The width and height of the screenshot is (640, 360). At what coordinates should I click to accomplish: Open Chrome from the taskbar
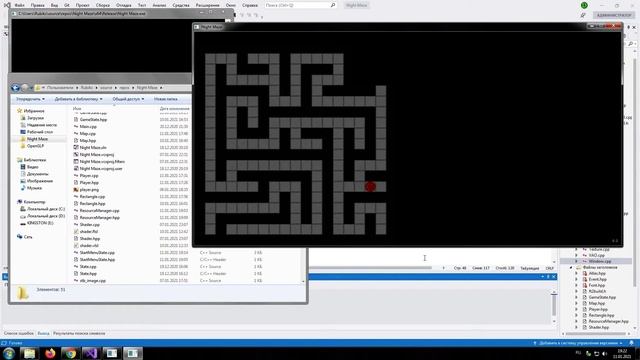click(x=71, y=353)
